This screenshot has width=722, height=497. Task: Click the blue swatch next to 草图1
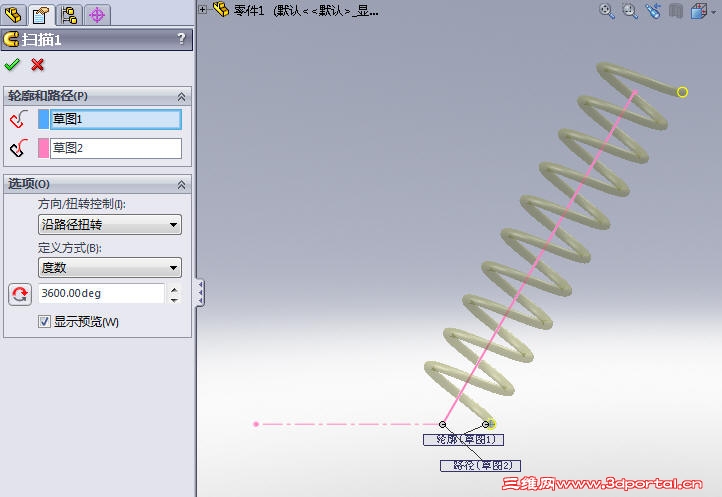[x=43, y=119]
